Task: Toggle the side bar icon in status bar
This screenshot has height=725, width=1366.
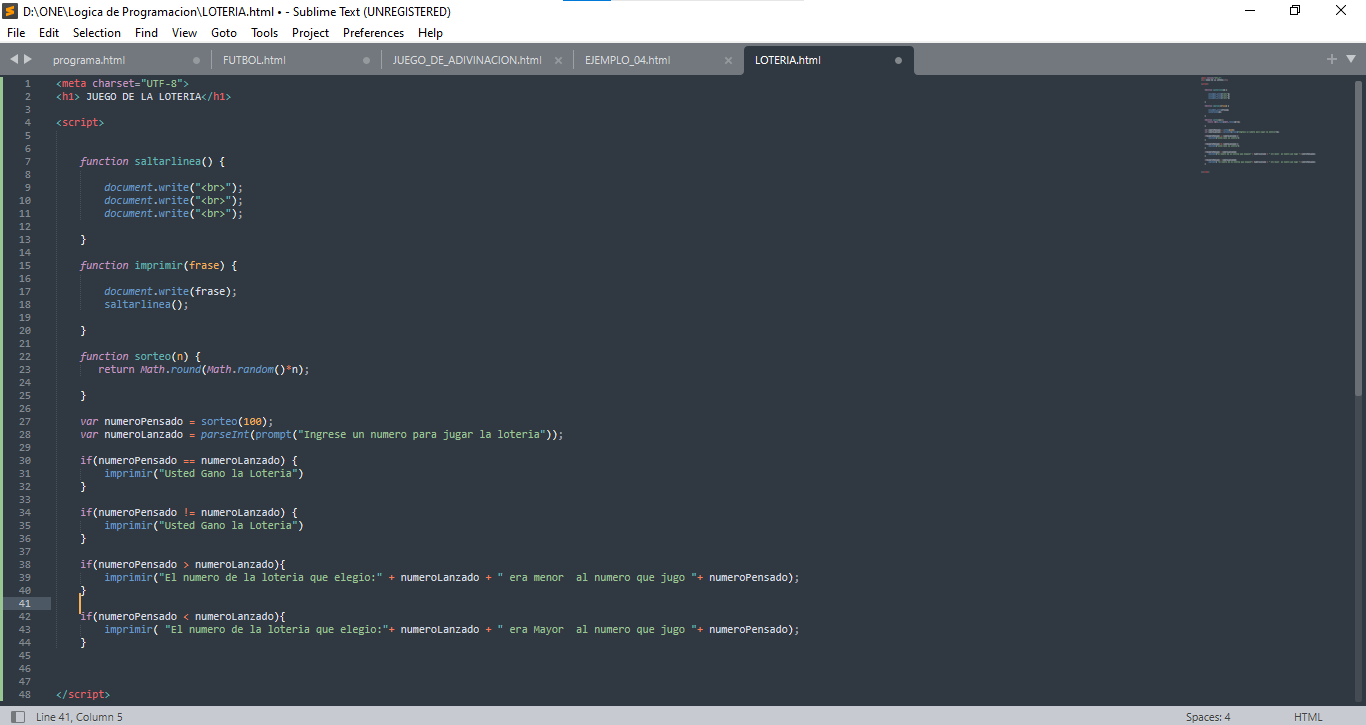Action: [18, 717]
